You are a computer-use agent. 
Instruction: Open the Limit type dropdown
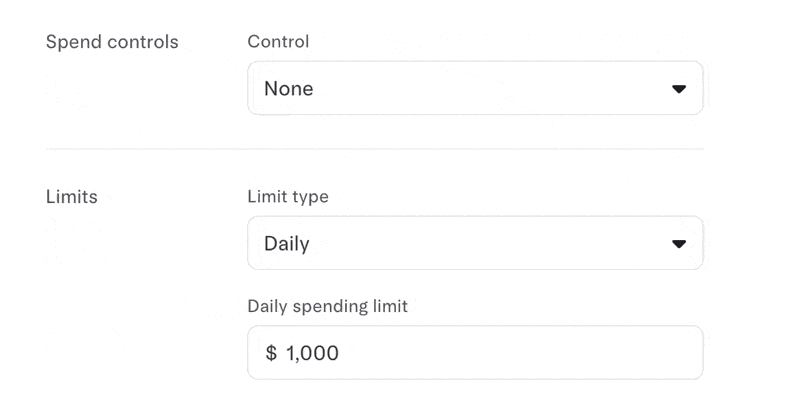coord(475,243)
